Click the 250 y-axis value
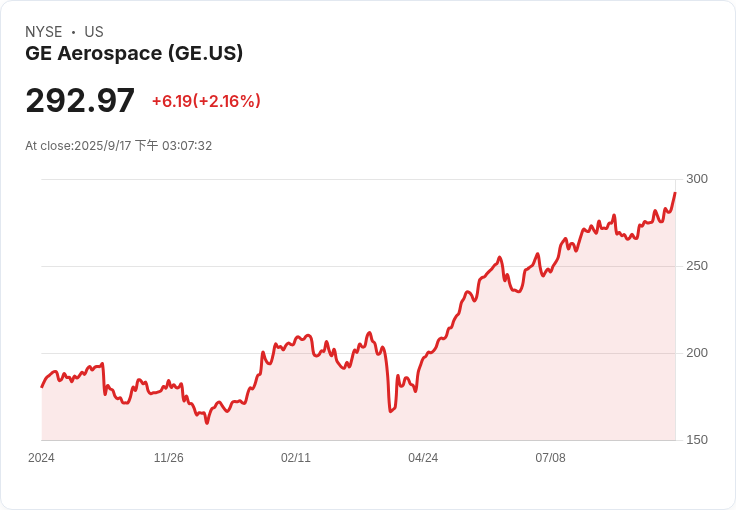The width and height of the screenshot is (736, 510). [x=697, y=266]
